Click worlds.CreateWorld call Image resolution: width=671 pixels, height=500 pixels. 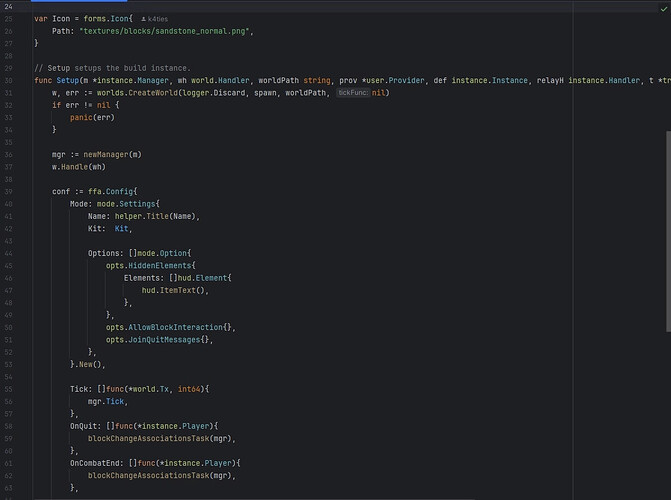[x=137, y=93]
